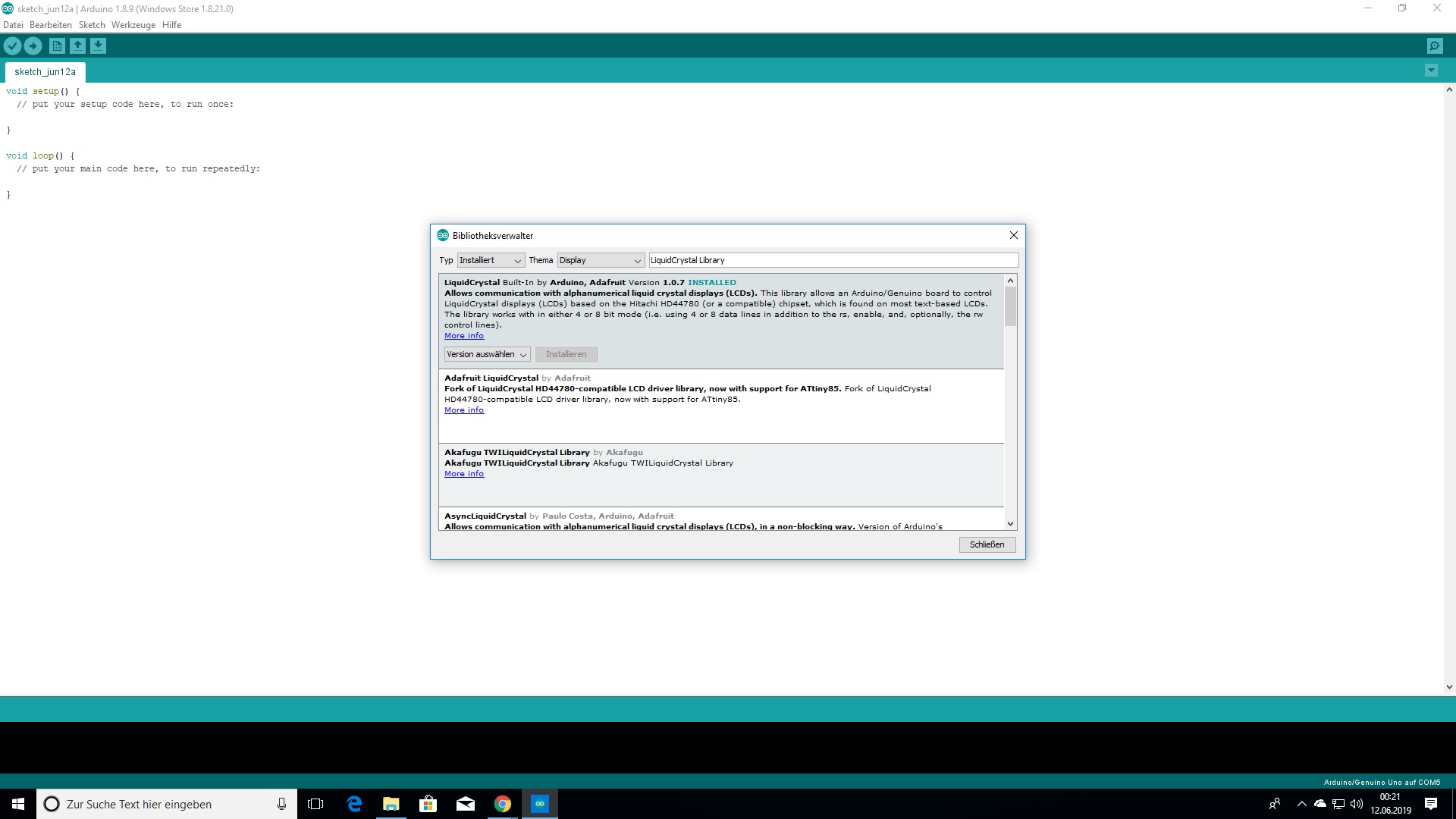
Task: Select the Akafugu TWILiquidCrystal Library entry
Action: 721,475
